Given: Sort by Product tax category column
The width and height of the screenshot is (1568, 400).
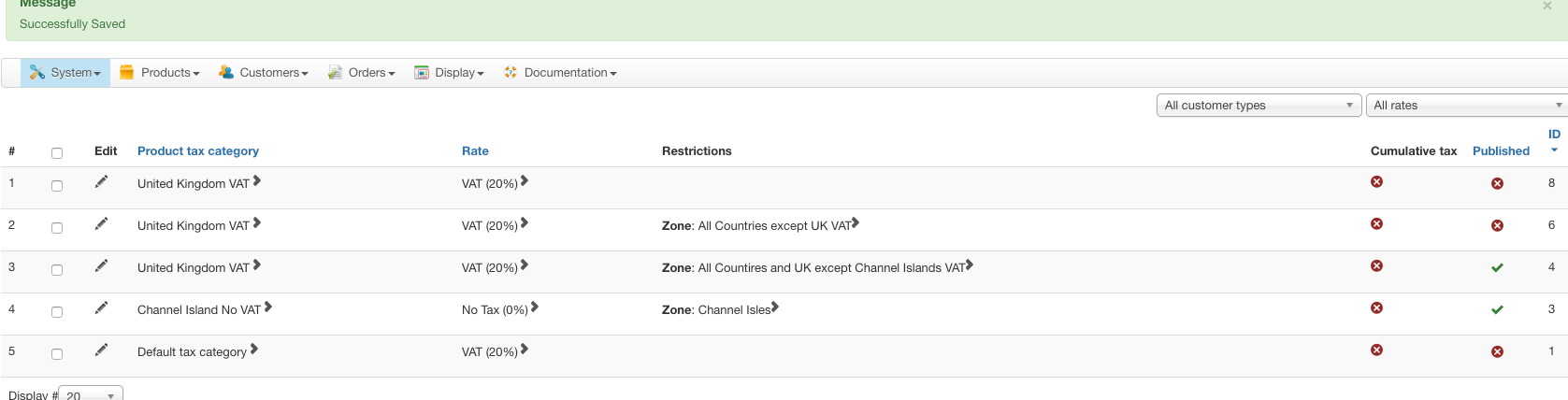Looking at the screenshot, I should click(198, 151).
